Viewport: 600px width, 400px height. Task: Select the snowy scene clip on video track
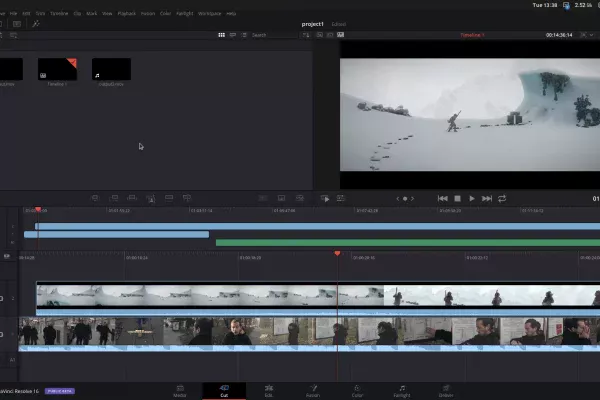(200, 296)
